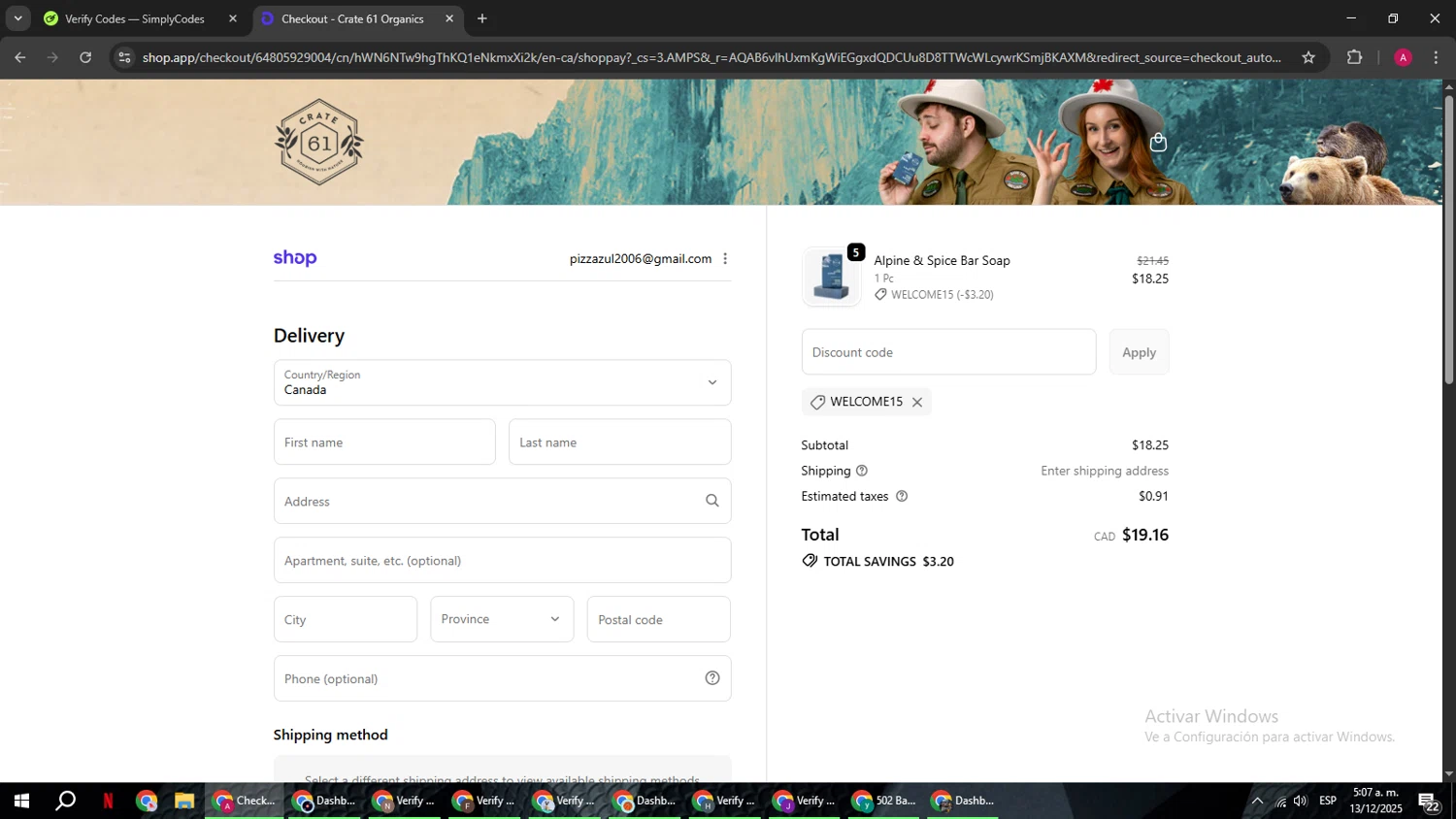
Task: Focus the First name field
Action: click(384, 442)
